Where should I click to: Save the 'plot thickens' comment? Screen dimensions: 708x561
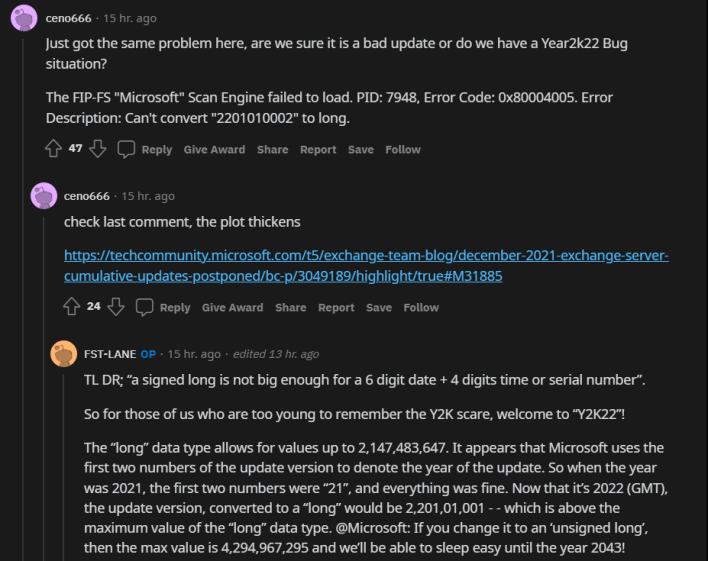[x=379, y=308]
